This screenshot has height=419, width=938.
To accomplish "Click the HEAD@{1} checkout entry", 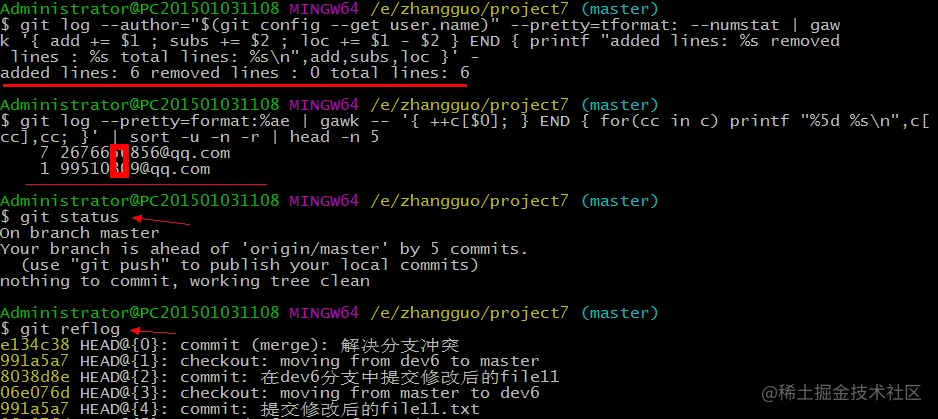I will [x=270, y=361].
